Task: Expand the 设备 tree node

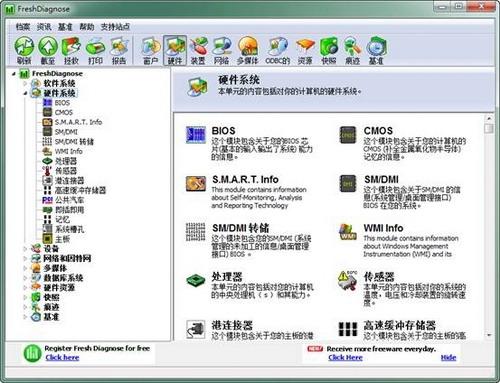Action: coord(25,248)
